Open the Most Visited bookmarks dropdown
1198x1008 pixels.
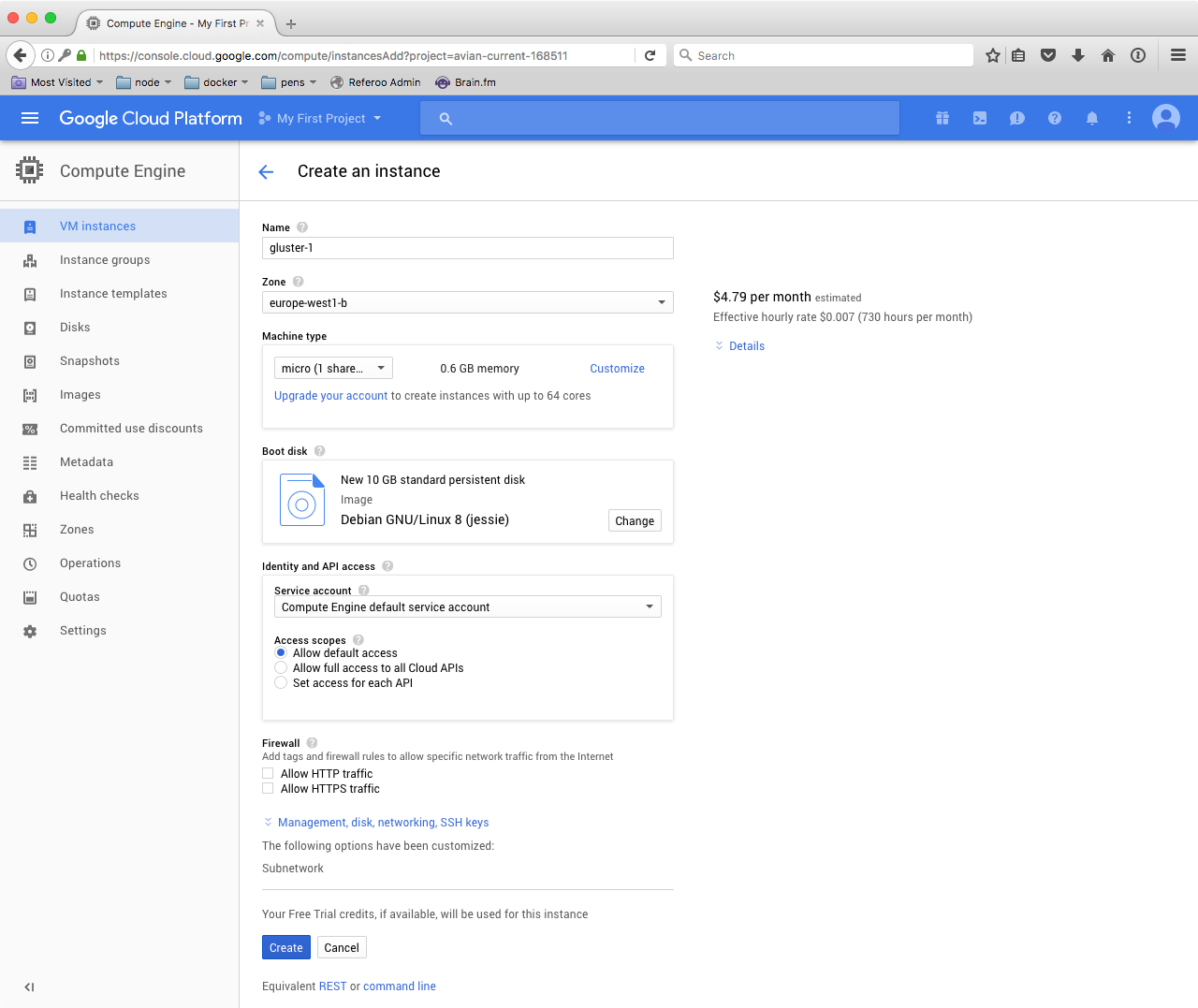[x=57, y=82]
